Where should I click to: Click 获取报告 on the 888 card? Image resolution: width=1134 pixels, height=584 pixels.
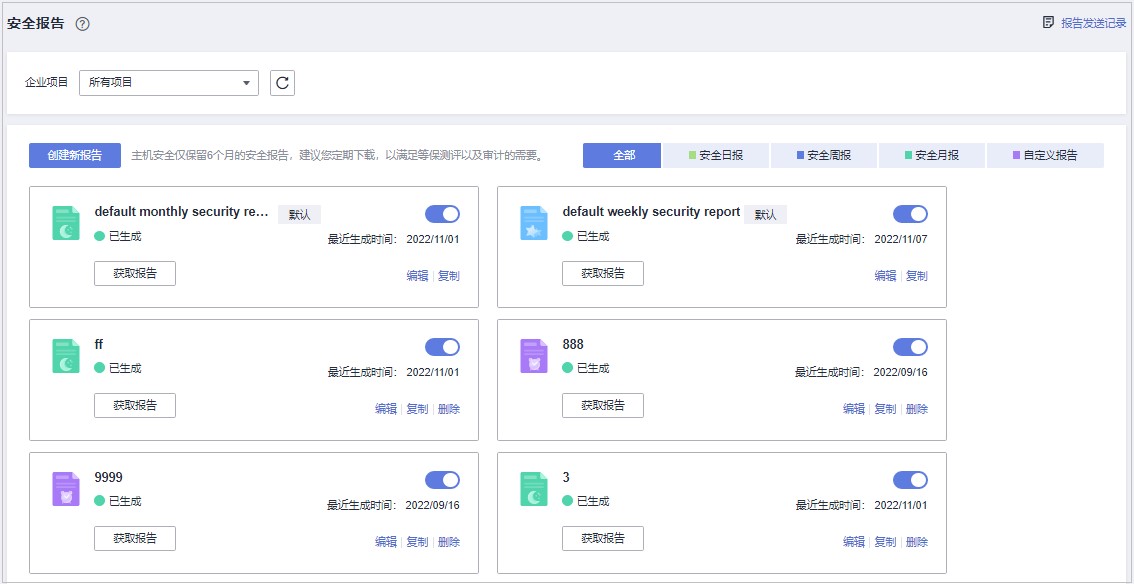[x=602, y=405]
